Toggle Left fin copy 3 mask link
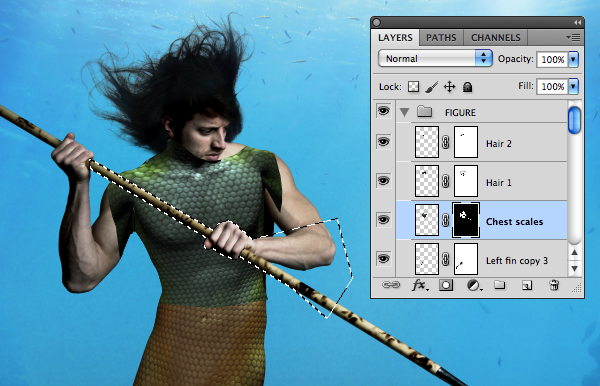This screenshot has height=386, width=600. 446,259
